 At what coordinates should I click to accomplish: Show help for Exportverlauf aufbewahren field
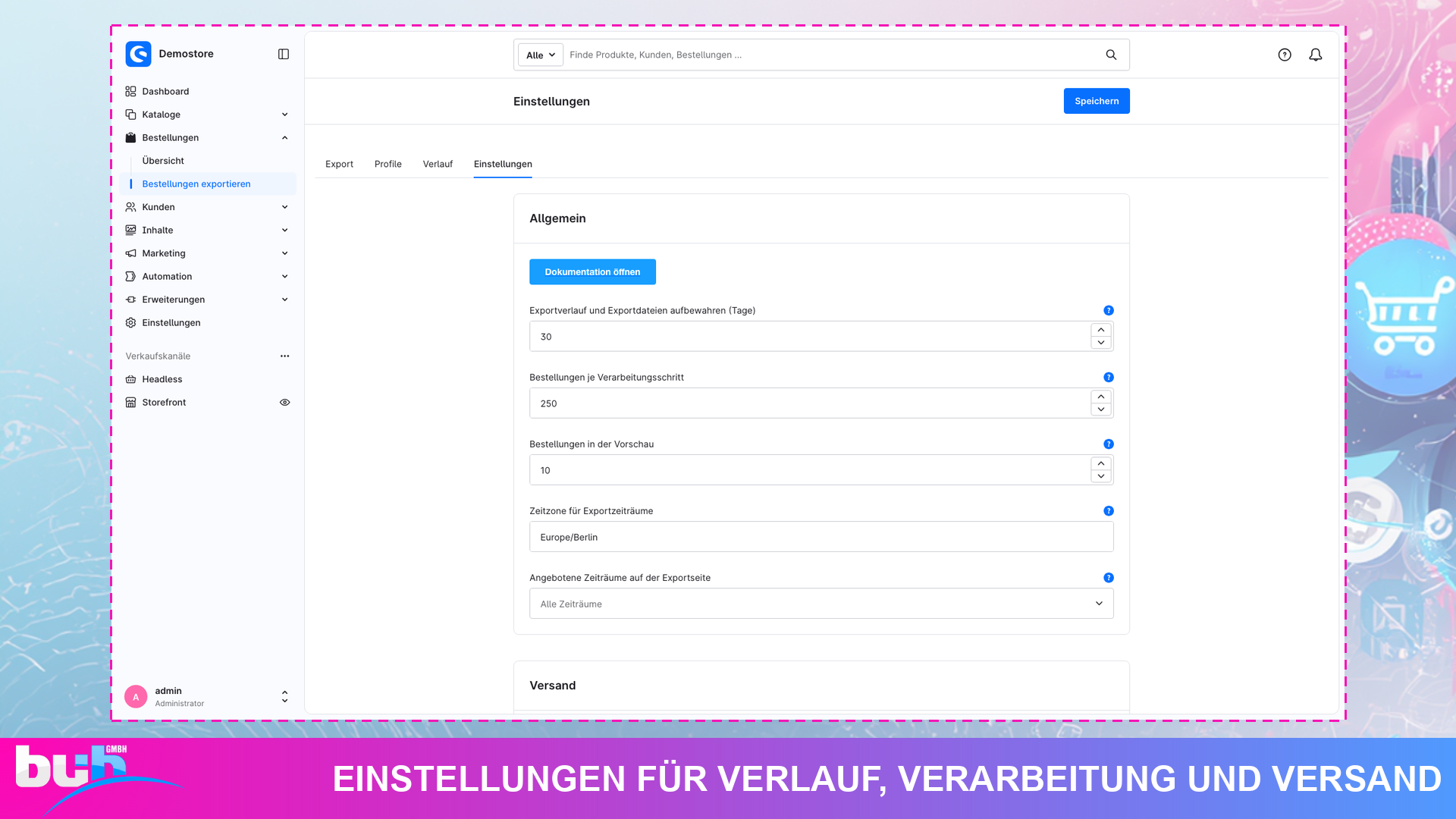click(x=1109, y=310)
